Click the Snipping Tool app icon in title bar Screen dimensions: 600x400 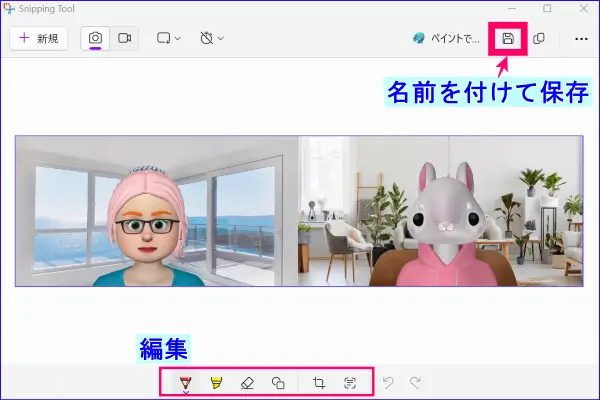pyautogui.click(x=8, y=8)
